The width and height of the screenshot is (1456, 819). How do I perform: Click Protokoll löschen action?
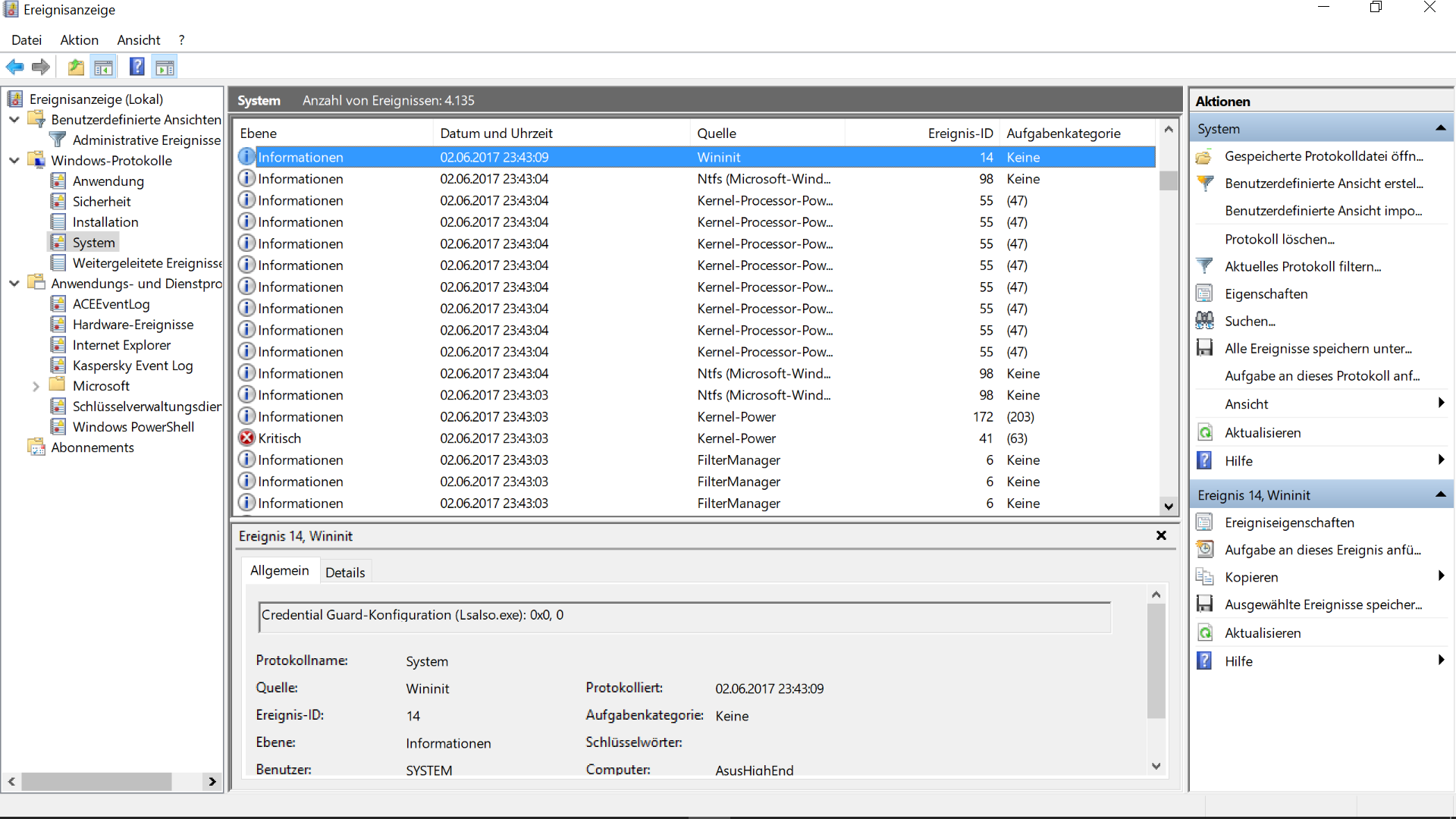1279,239
